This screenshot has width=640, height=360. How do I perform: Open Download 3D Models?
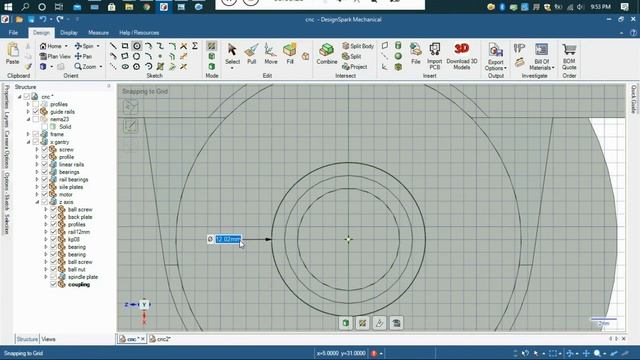click(462, 56)
